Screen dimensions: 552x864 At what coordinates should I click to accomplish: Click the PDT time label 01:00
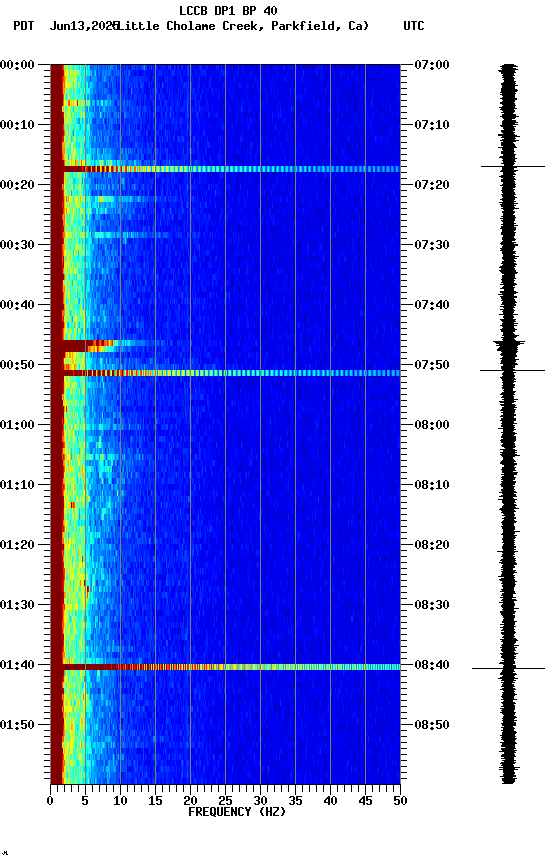coord(17,425)
